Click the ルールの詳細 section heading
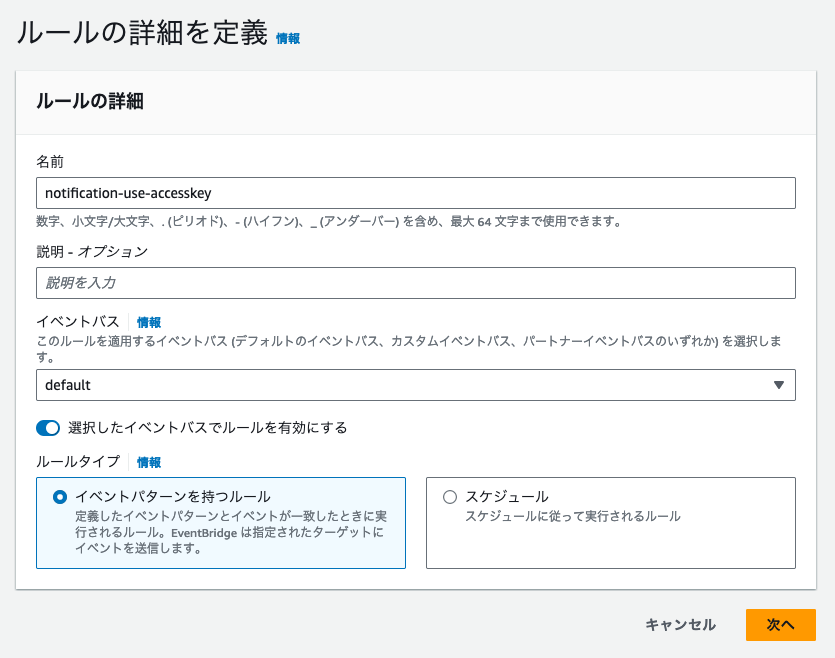The height and width of the screenshot is (658, 835). point(90,101)
